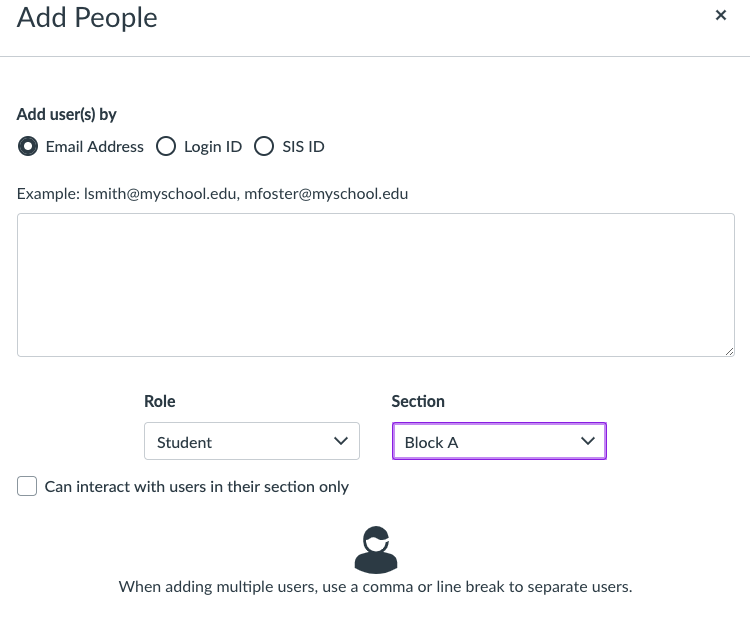This screenshot has height=624, width=750.
Task: Select the Email Address radio button
Action: [x=28, y=146]
